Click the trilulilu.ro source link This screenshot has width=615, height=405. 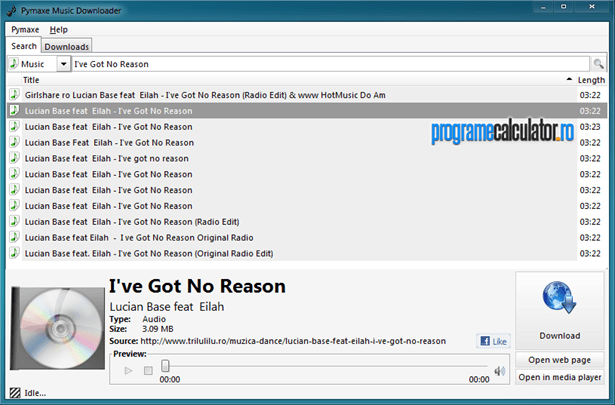(x=293, y=341)
